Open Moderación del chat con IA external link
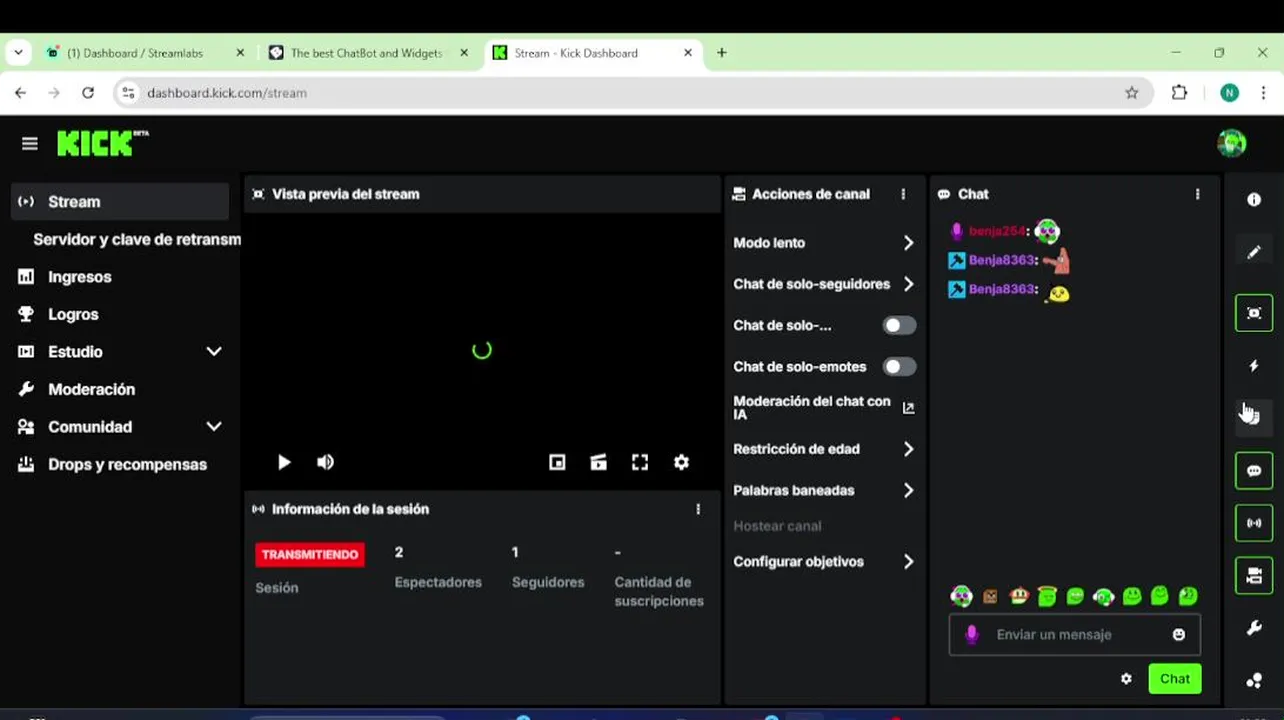 (908, 408)
